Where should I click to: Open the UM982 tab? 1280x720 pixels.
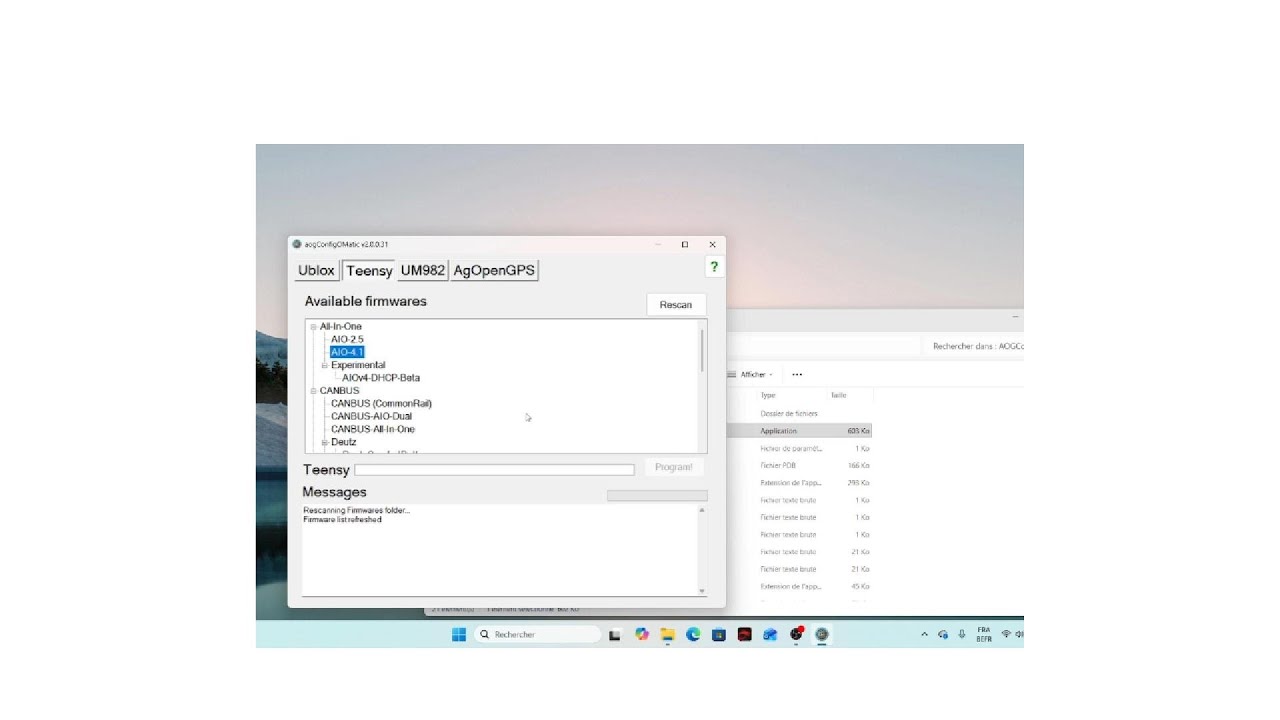(422, 270)
